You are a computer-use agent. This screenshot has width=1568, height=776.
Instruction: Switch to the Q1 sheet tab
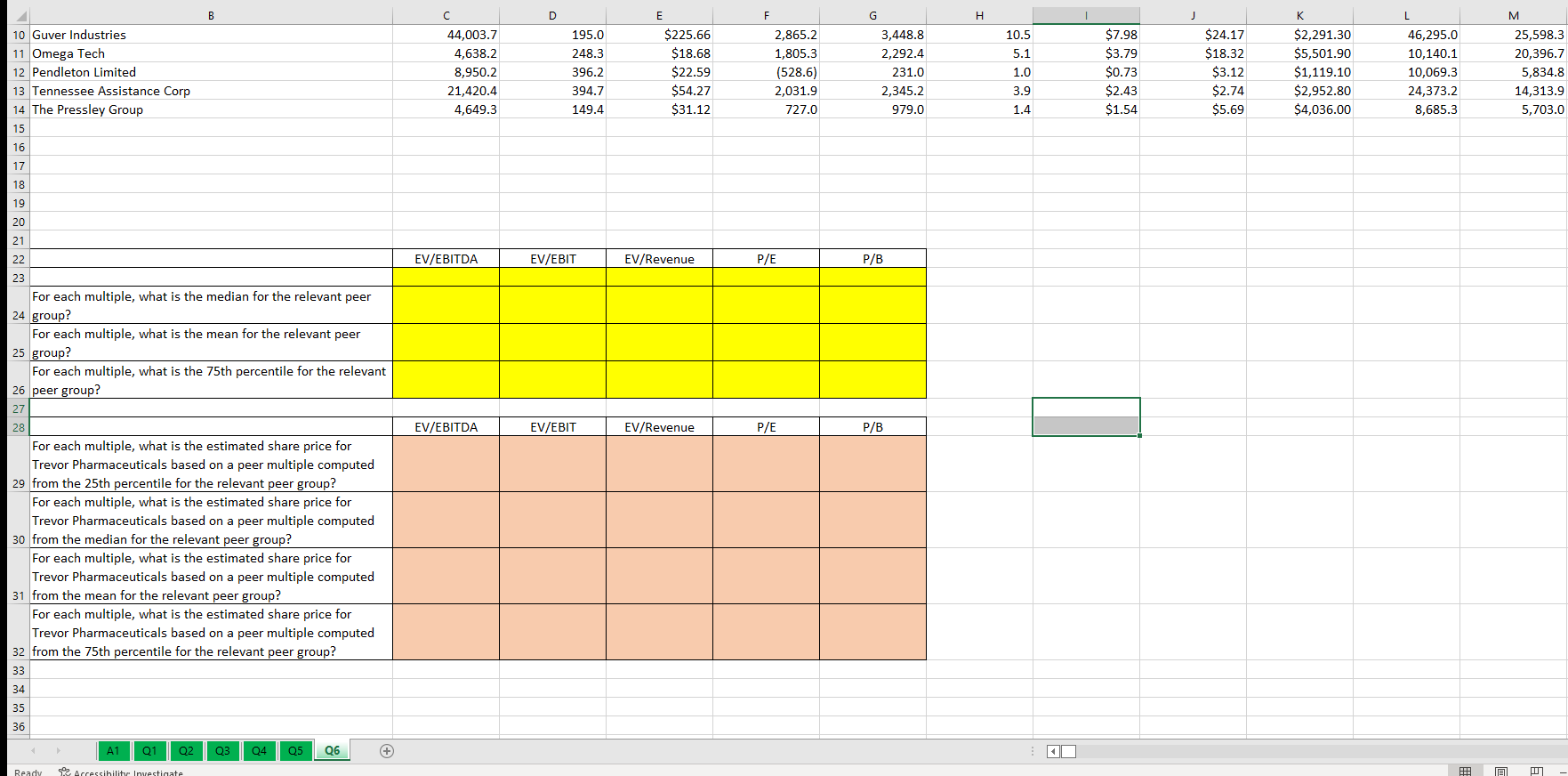coord(149,751)
